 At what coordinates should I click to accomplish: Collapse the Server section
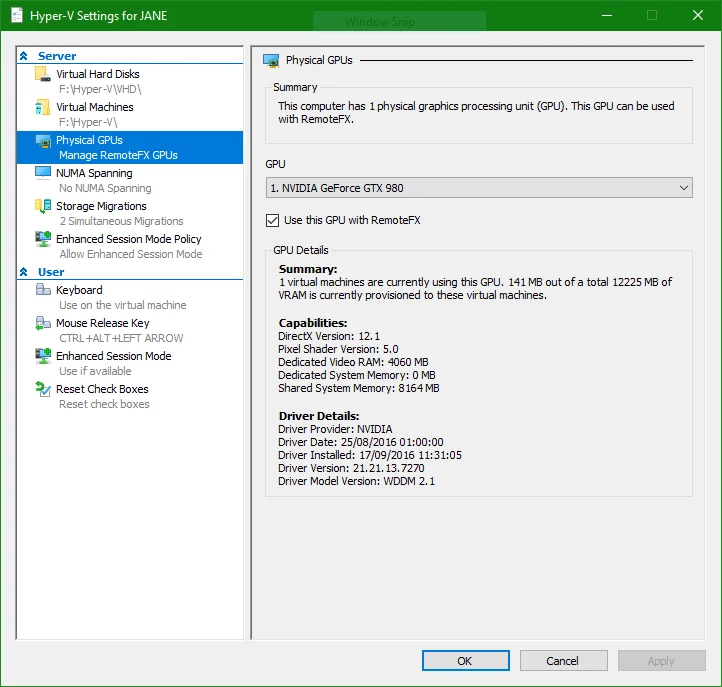(24, 57)
